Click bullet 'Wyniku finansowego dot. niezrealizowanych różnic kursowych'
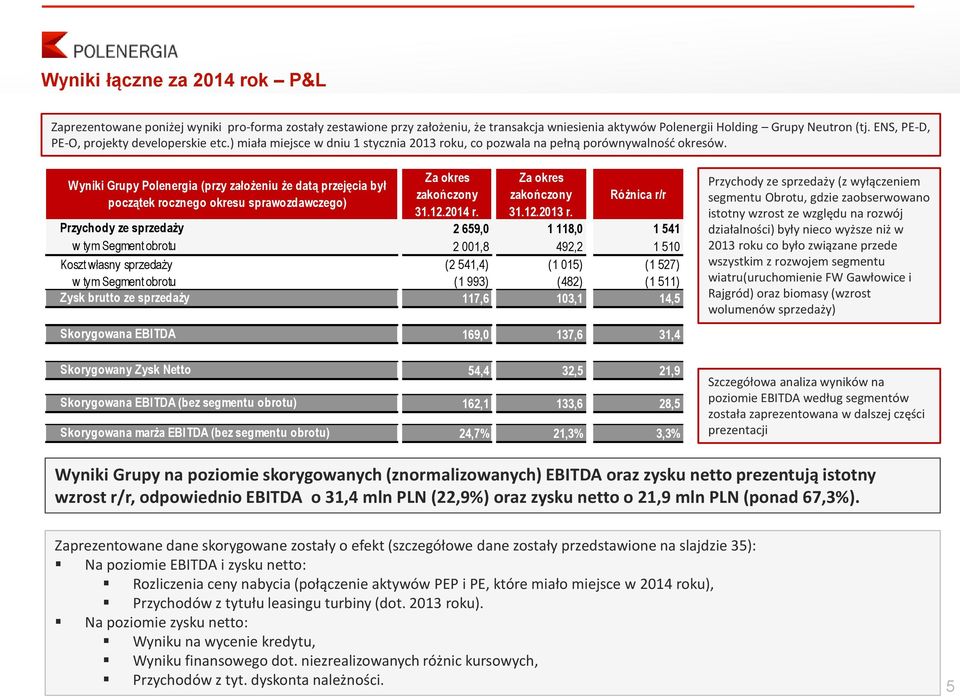Image resolution: width=960 pixels, height=697 pixels. pyautogui.click(x=335, y=660)
